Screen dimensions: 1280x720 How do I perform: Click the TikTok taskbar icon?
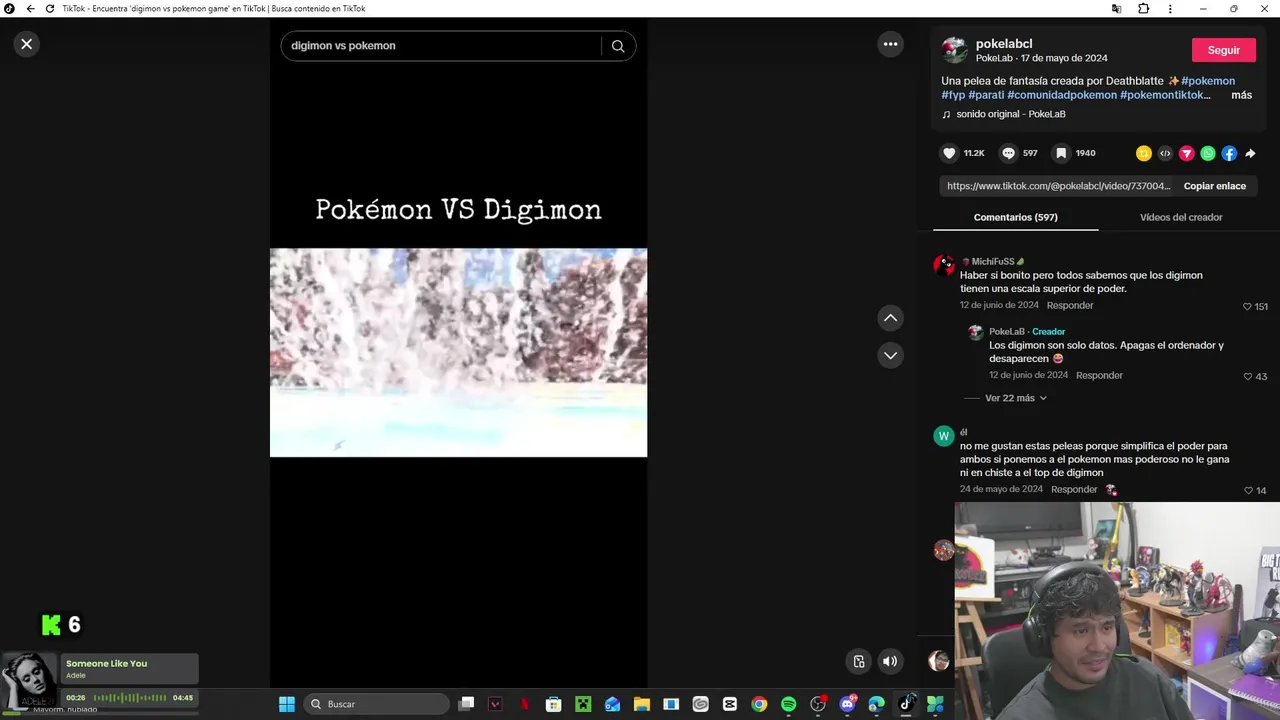coord(906,704)
